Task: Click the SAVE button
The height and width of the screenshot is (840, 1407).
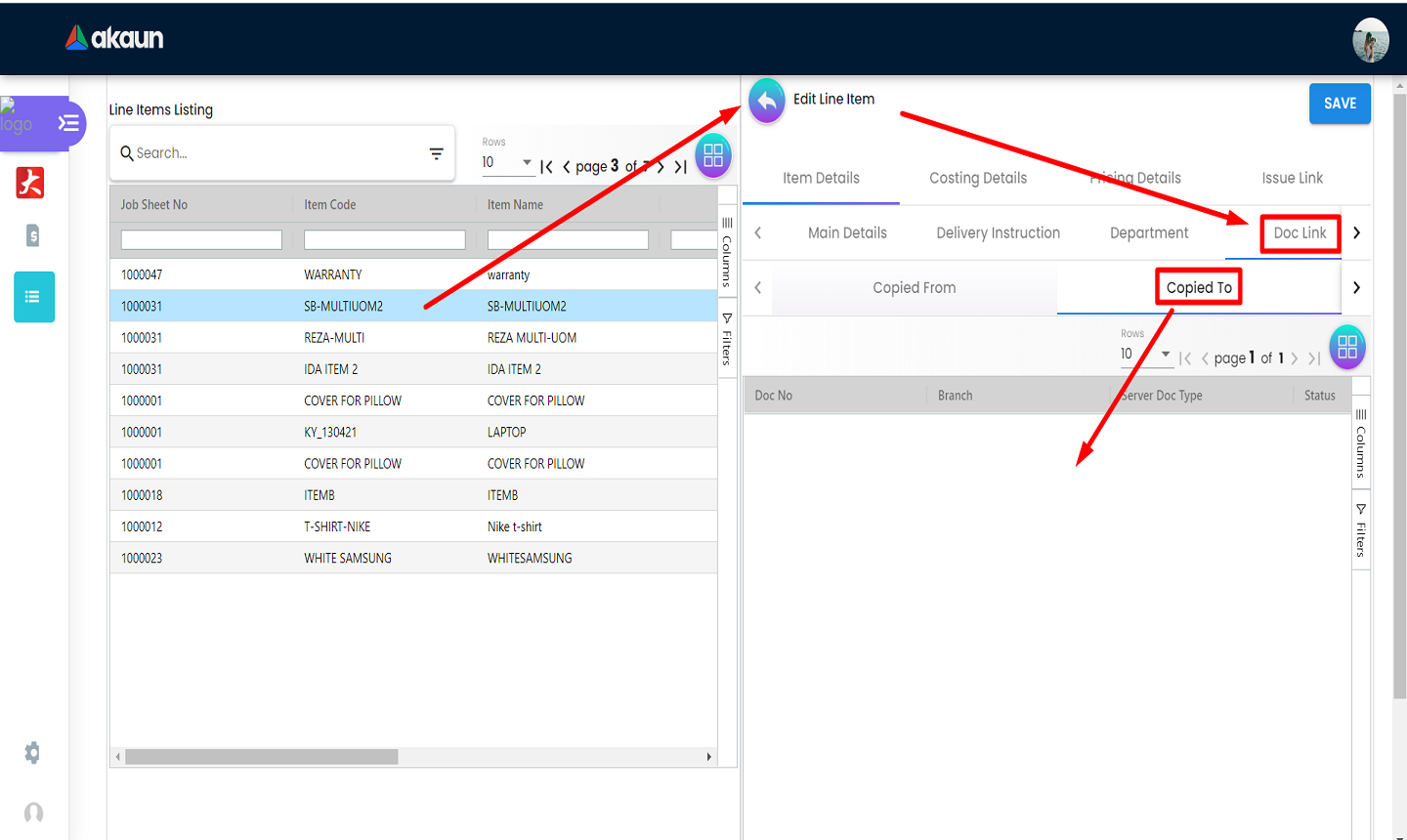Action: pos(1340,104)
